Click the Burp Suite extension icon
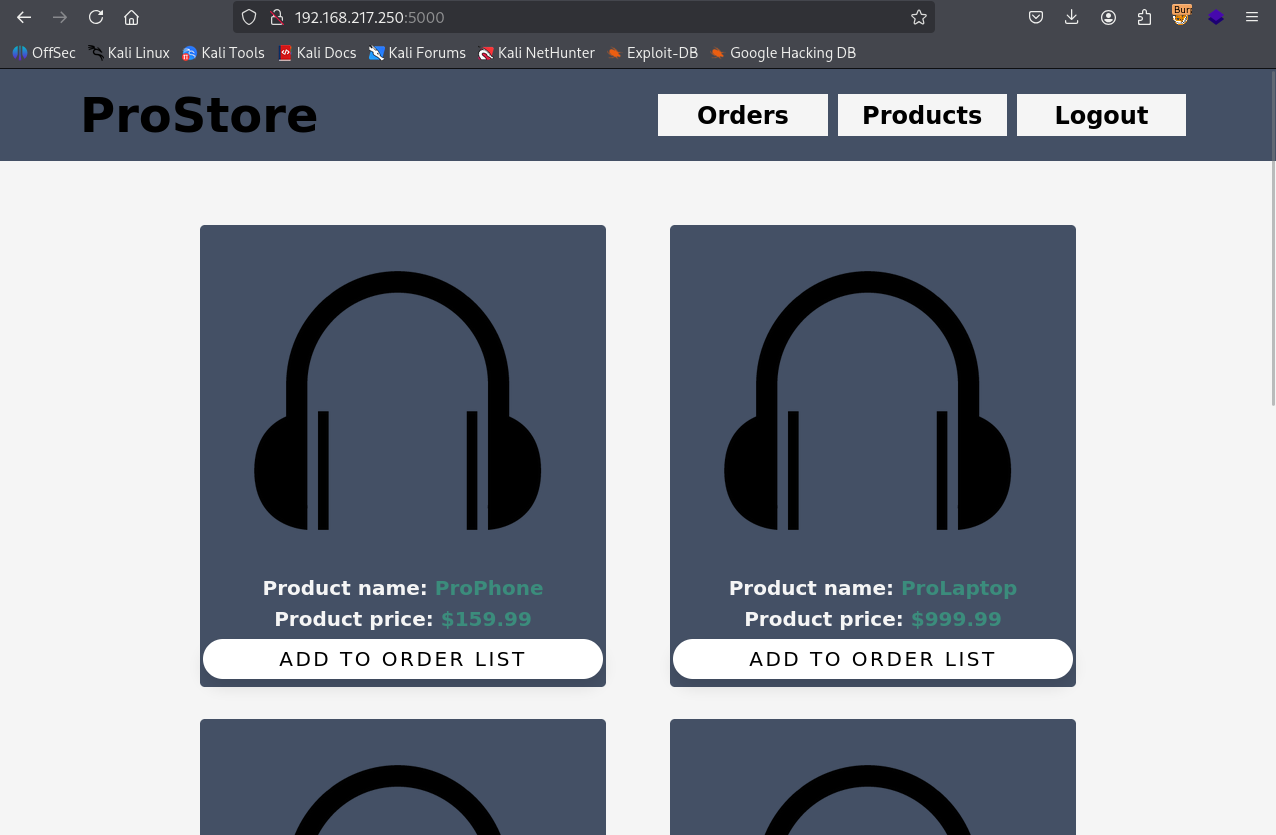 coord(1181,16)
